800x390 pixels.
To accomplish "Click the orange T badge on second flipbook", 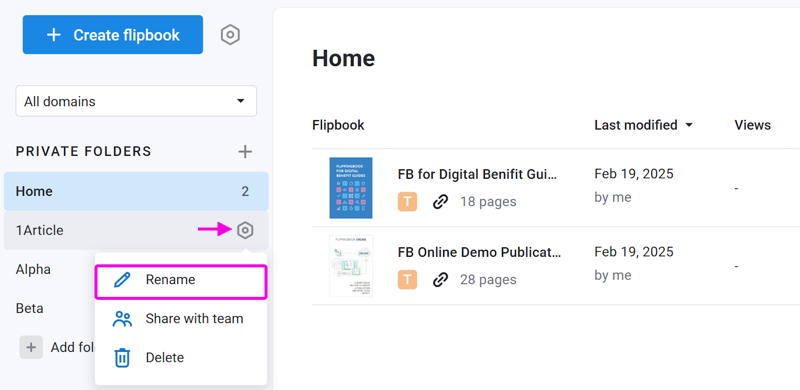I will [408, 280].
